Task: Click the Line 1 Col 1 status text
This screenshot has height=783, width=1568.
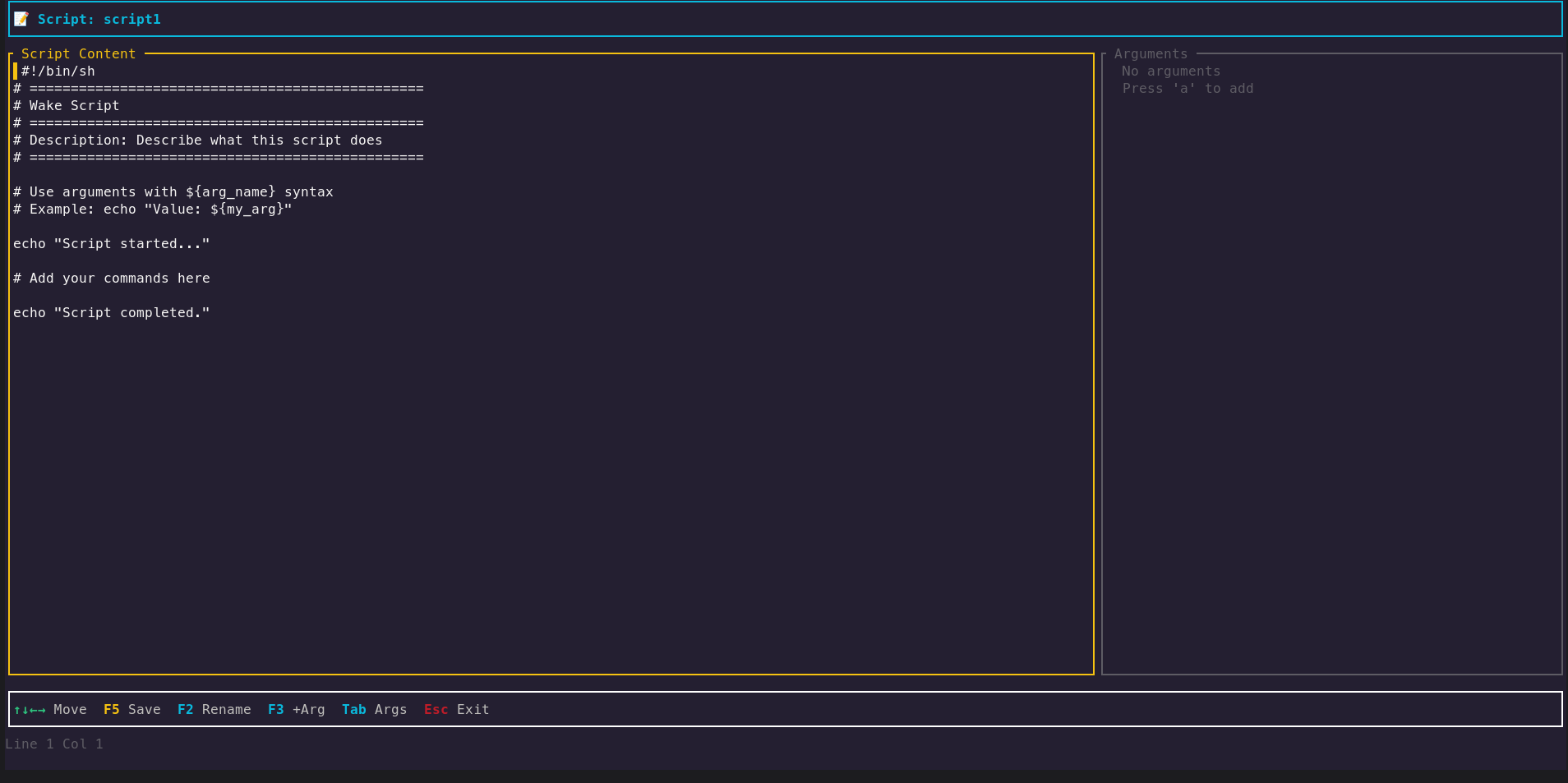Action: (54, 744)
